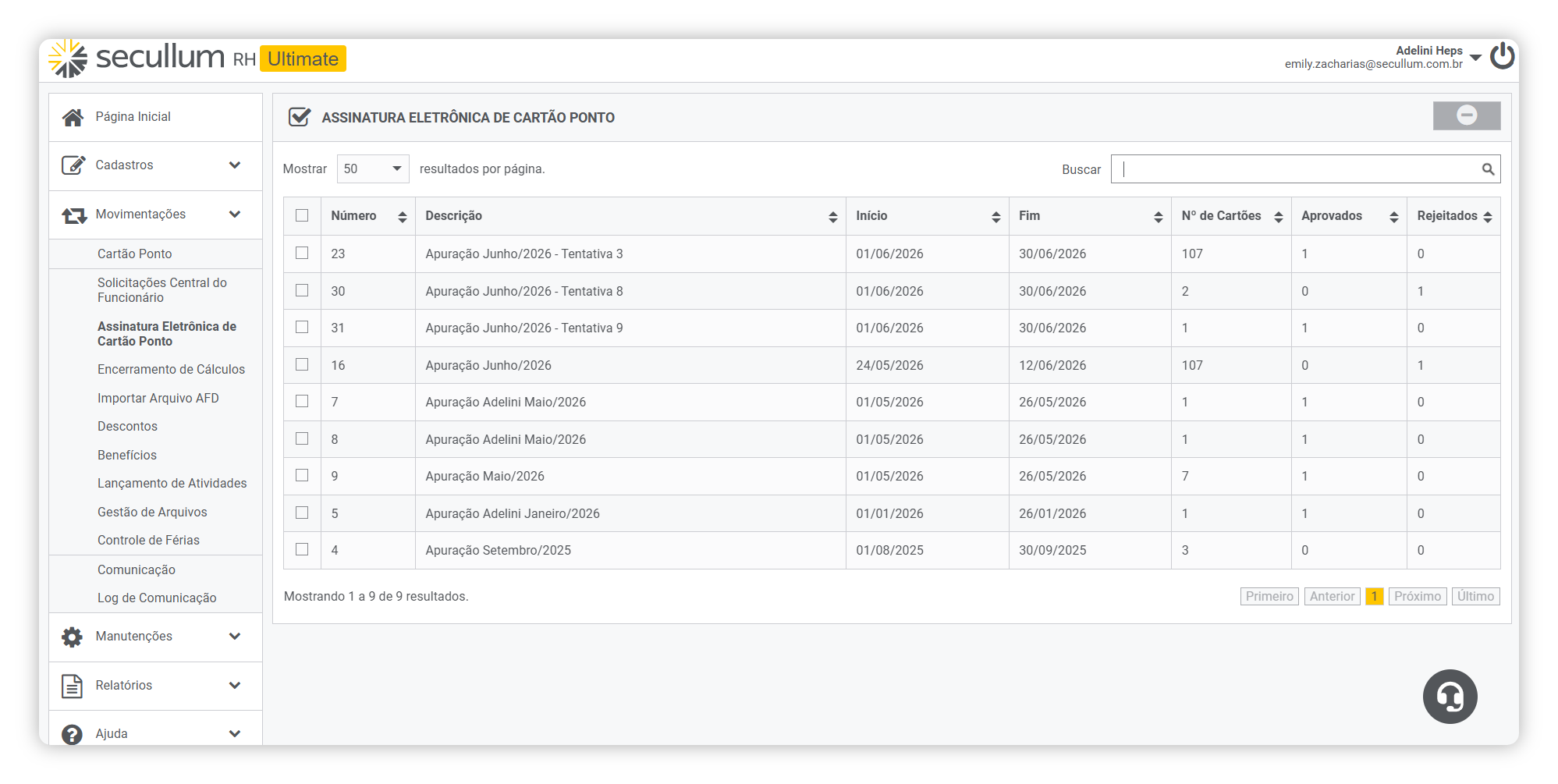Check the row number 16 checkbox
This screenshot has height=784, width=1558.
point(302,364)
